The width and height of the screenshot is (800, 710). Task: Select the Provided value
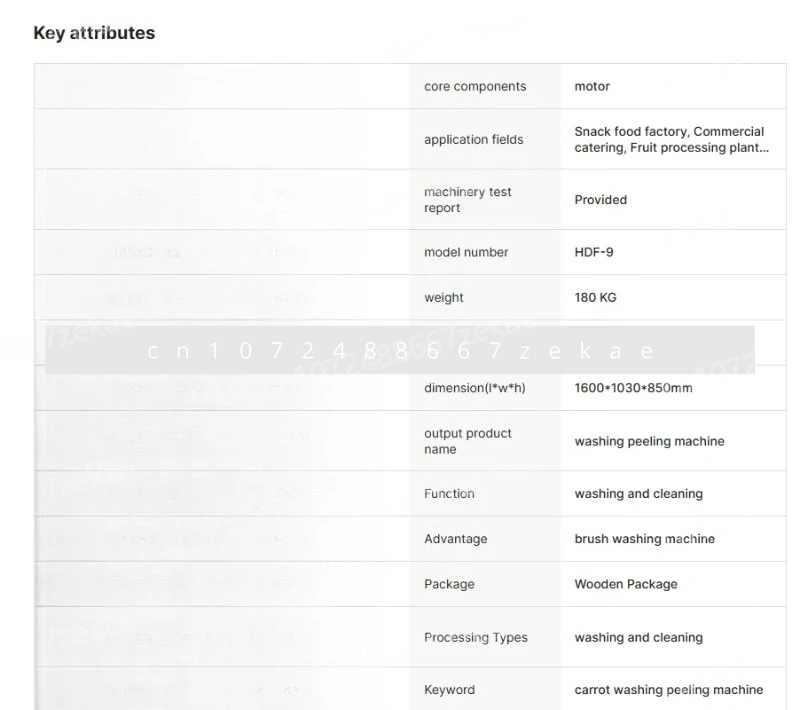click(x=600, y=200)
